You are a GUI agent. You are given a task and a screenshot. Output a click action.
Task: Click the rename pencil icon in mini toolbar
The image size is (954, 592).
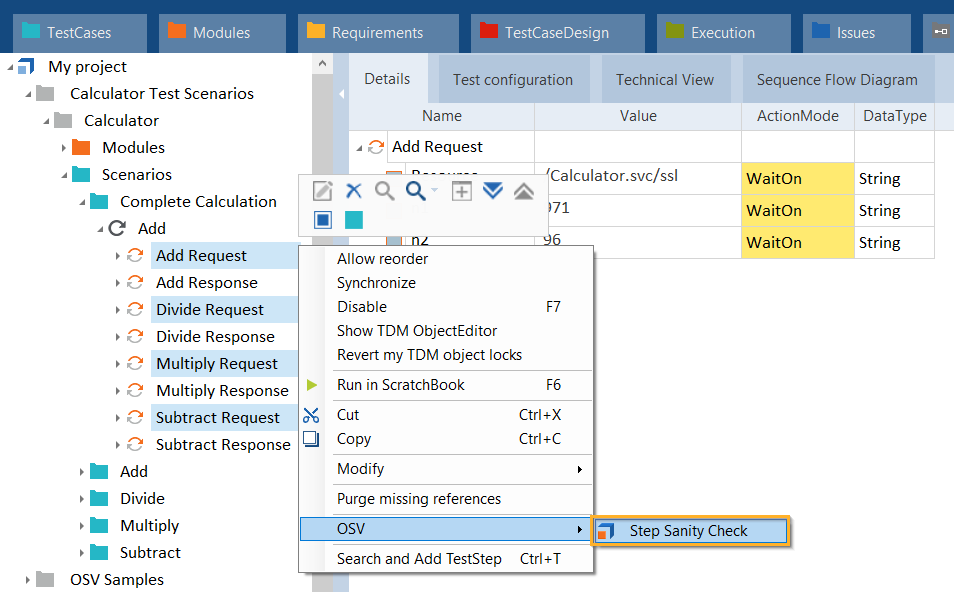click(323, 191)
